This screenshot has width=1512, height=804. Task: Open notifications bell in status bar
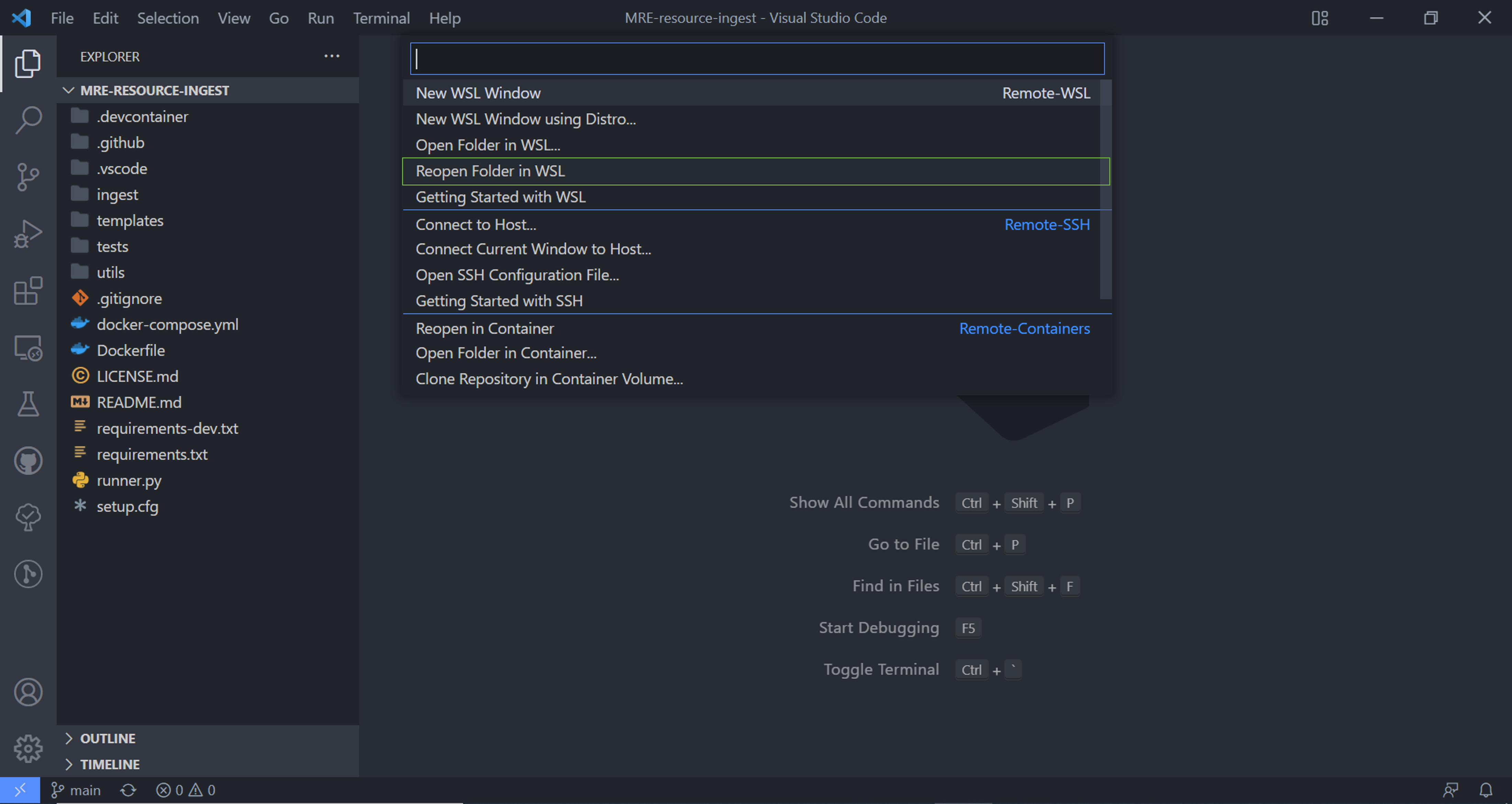(1486, 791)
